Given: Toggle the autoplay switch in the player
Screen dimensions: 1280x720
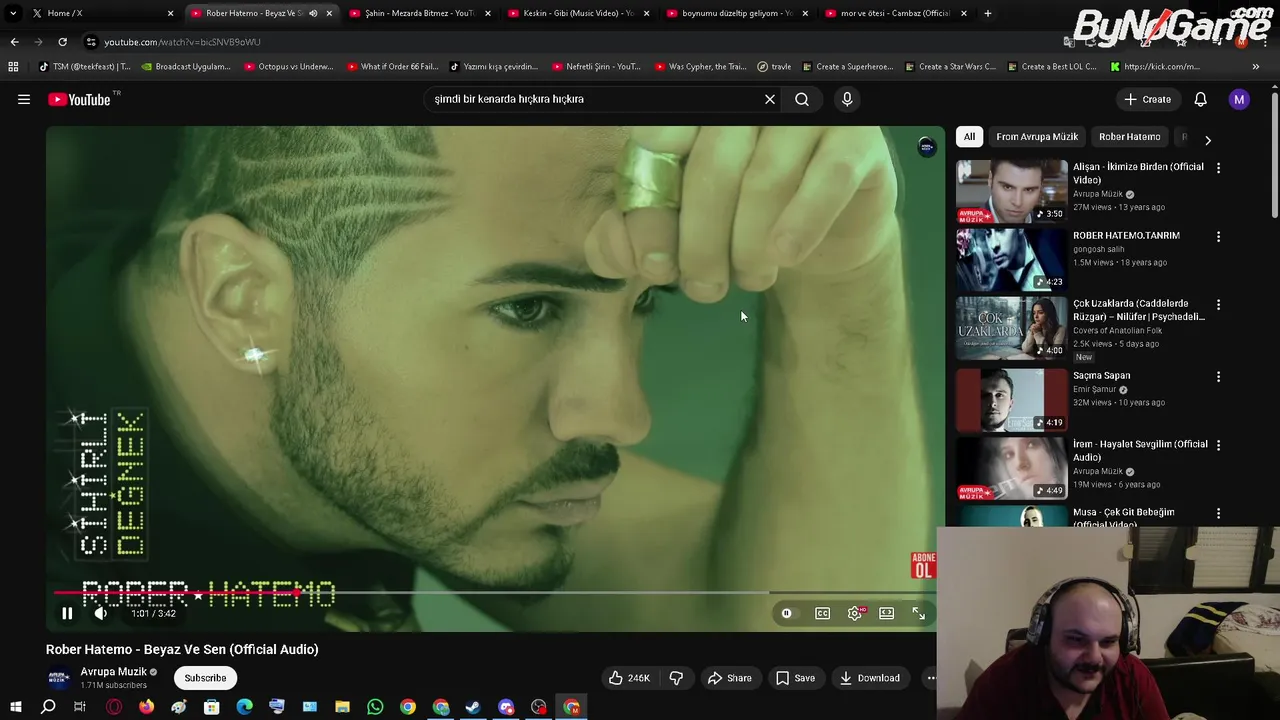Looking at the screenshot, I should [787, 613].
